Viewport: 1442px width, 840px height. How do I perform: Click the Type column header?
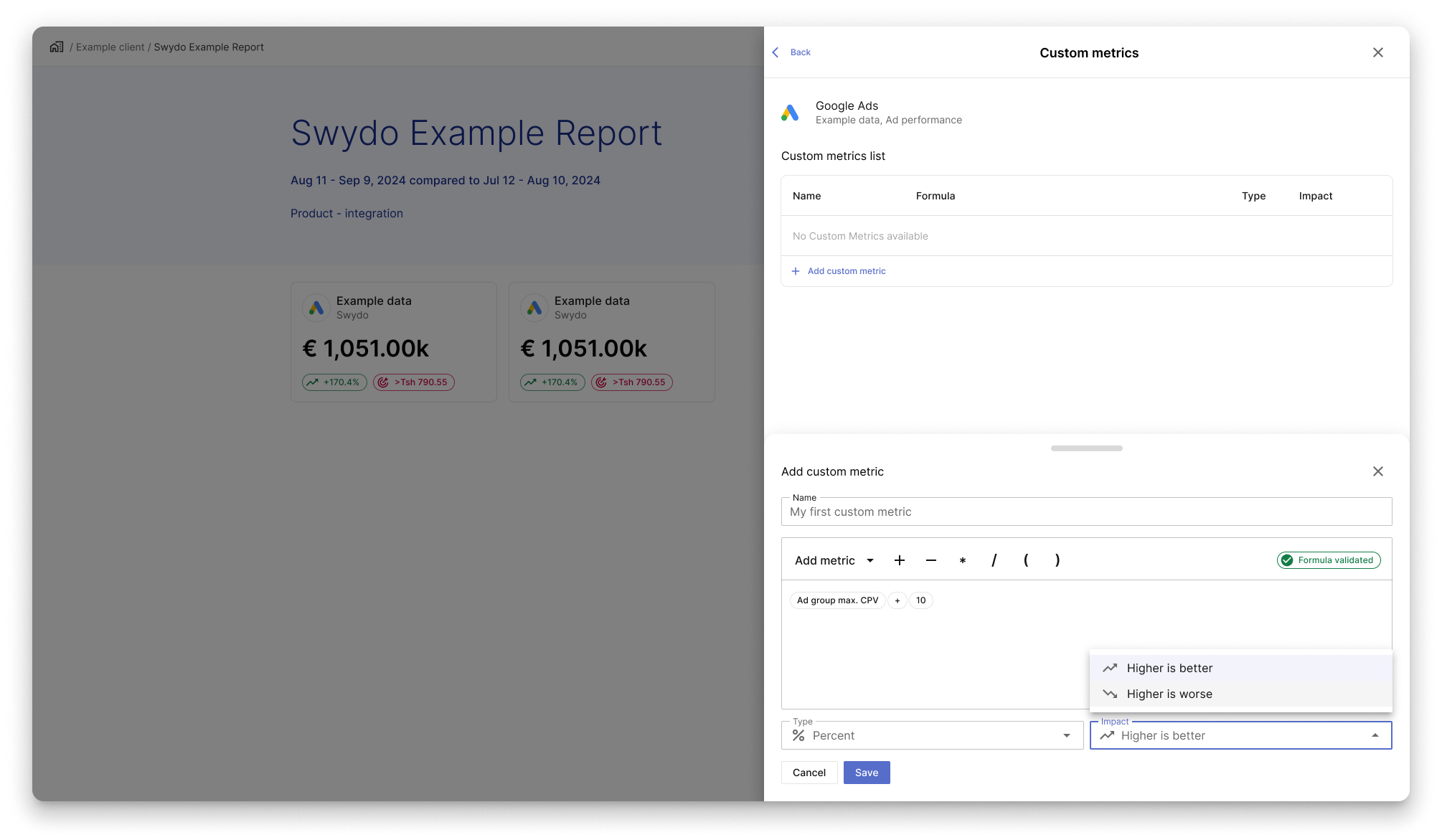tap(1254, 196)
